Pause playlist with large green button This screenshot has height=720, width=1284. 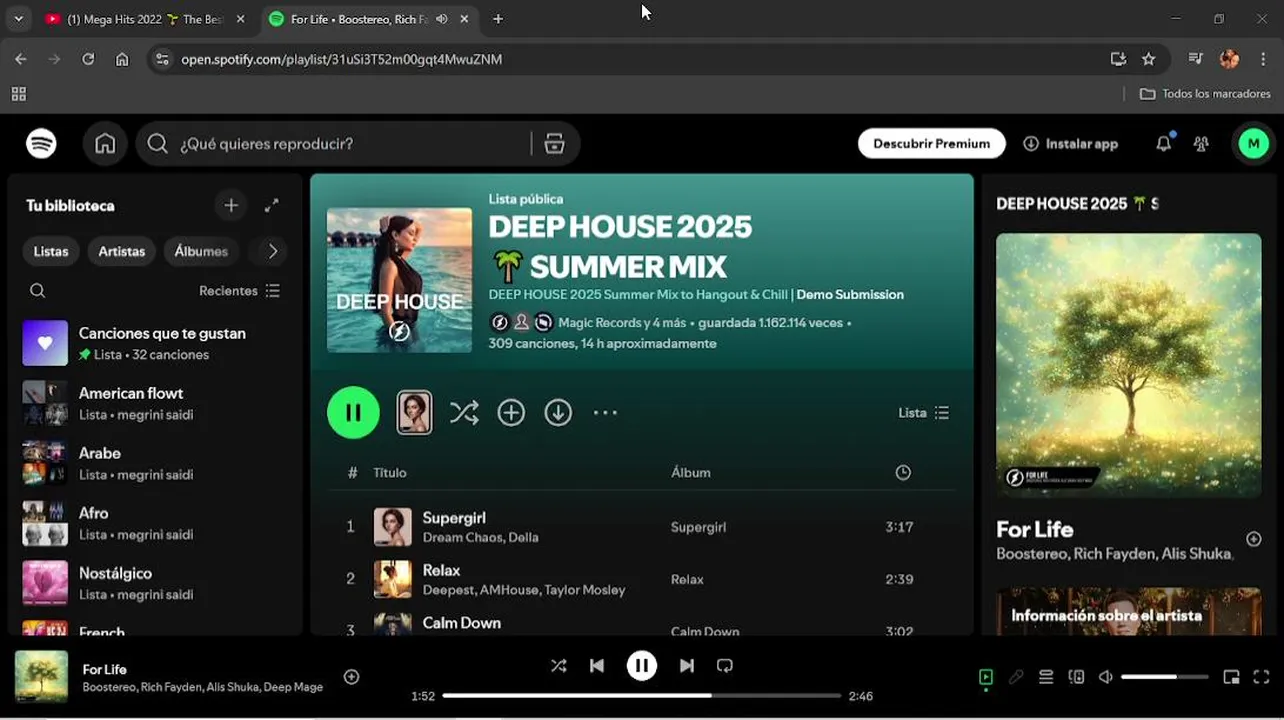353,412
